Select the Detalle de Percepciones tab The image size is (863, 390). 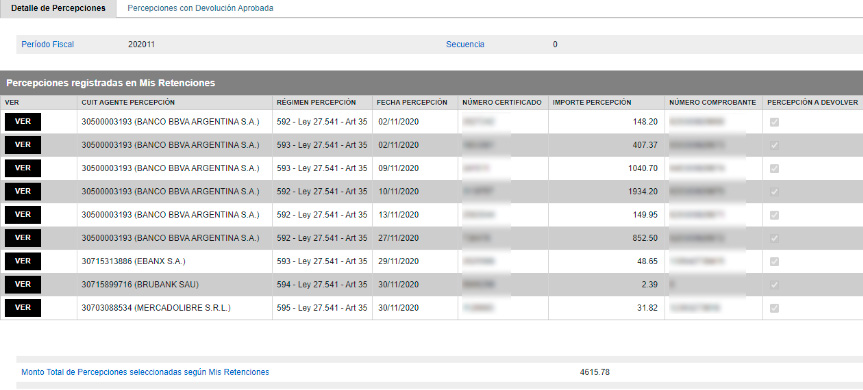point(58,9)
